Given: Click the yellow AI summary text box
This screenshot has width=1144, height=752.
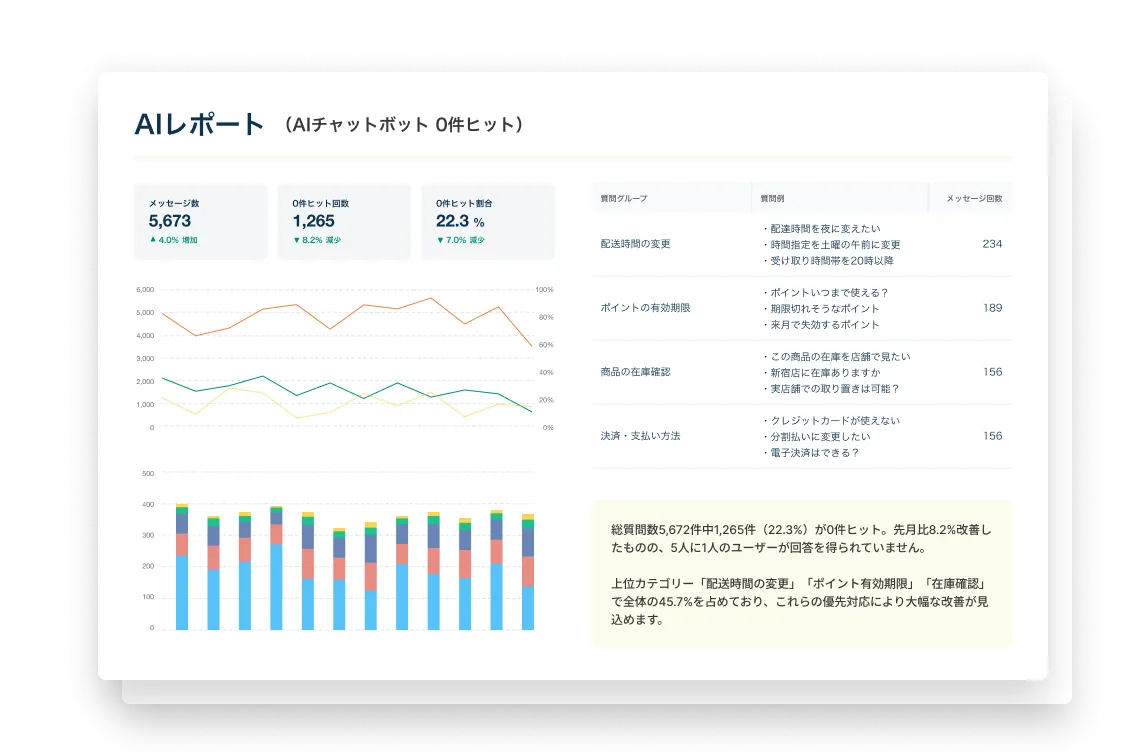Looking at the screenshot, I should tap(801, 574).
